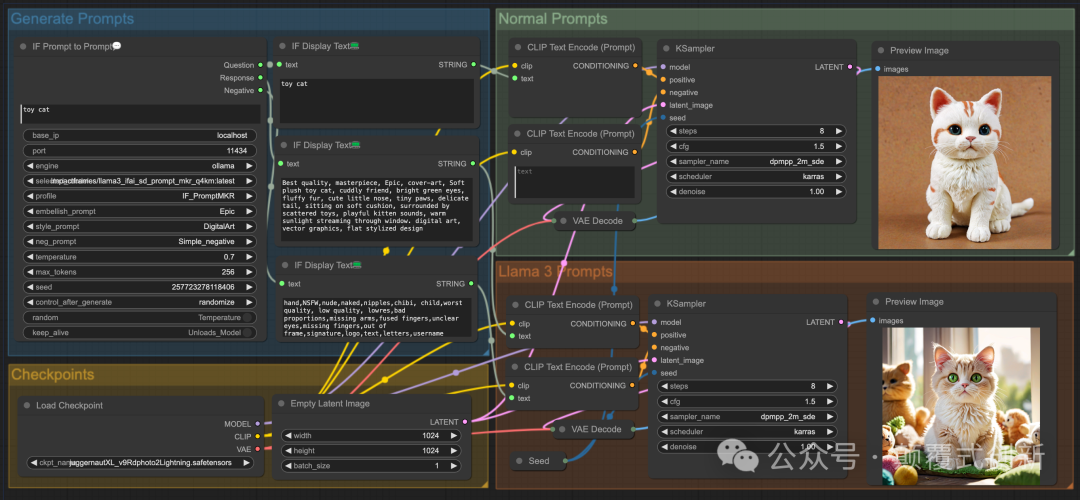The height and width of the screenshot is (500, 1080).
Task: Click the port field showing 11434
Action: 140,151
